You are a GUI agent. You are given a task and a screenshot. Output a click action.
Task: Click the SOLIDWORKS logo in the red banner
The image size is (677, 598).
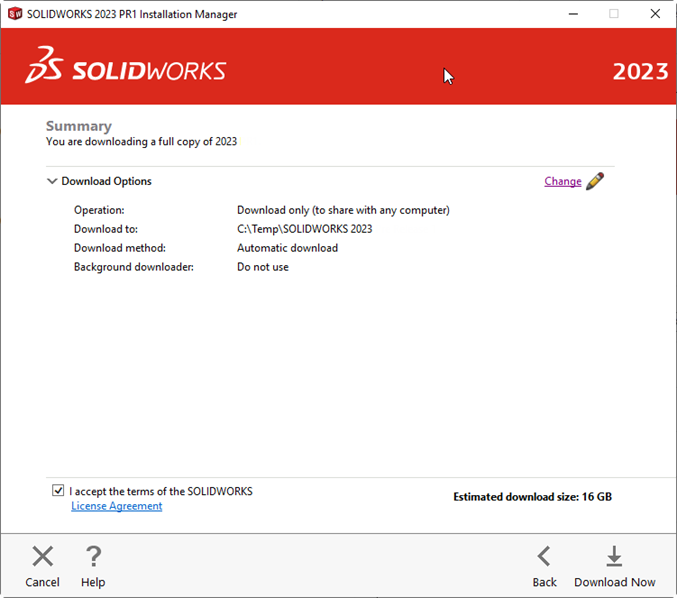coord(126,67)
